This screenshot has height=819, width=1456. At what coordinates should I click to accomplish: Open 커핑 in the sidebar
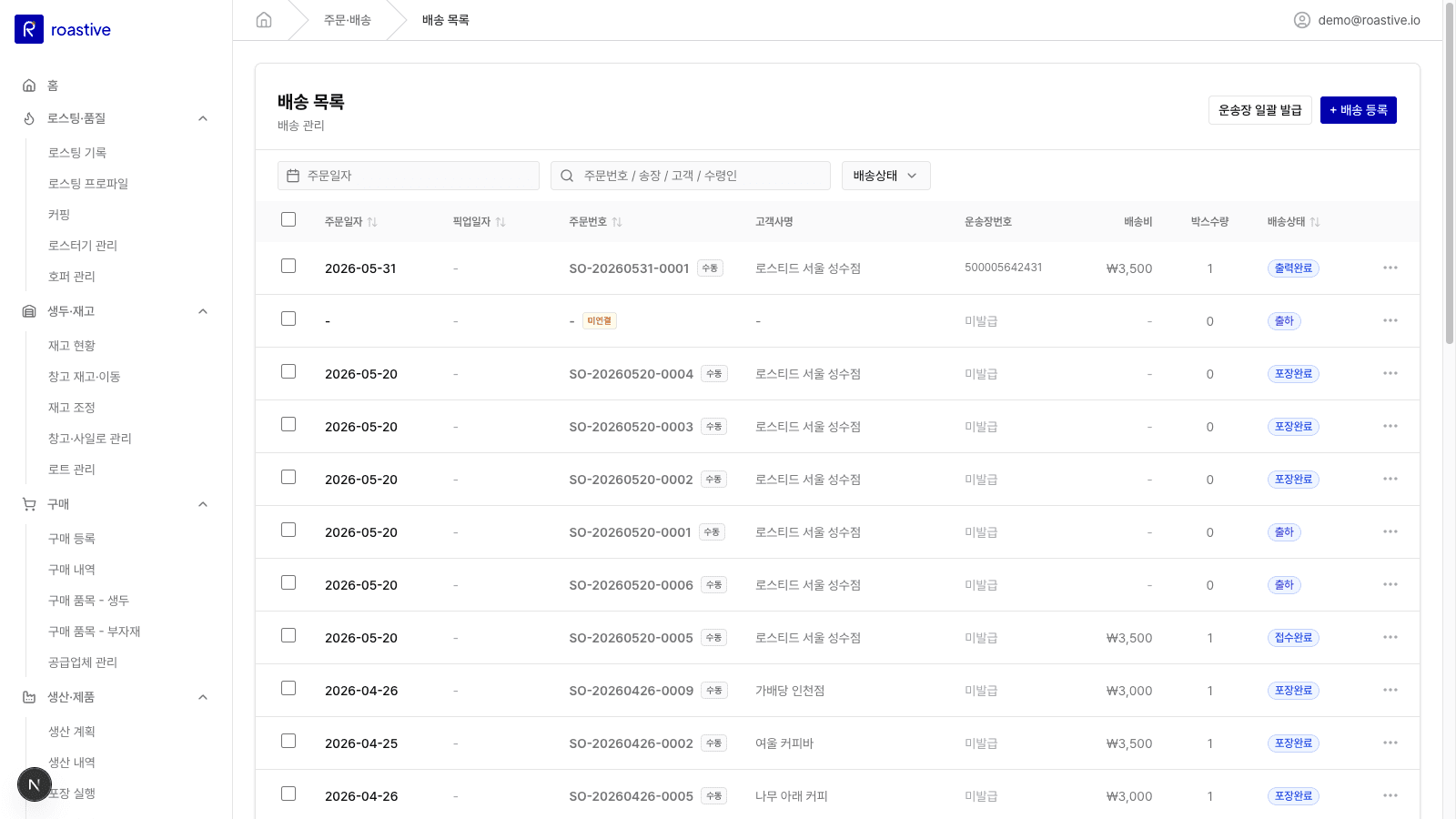[59, 215]
